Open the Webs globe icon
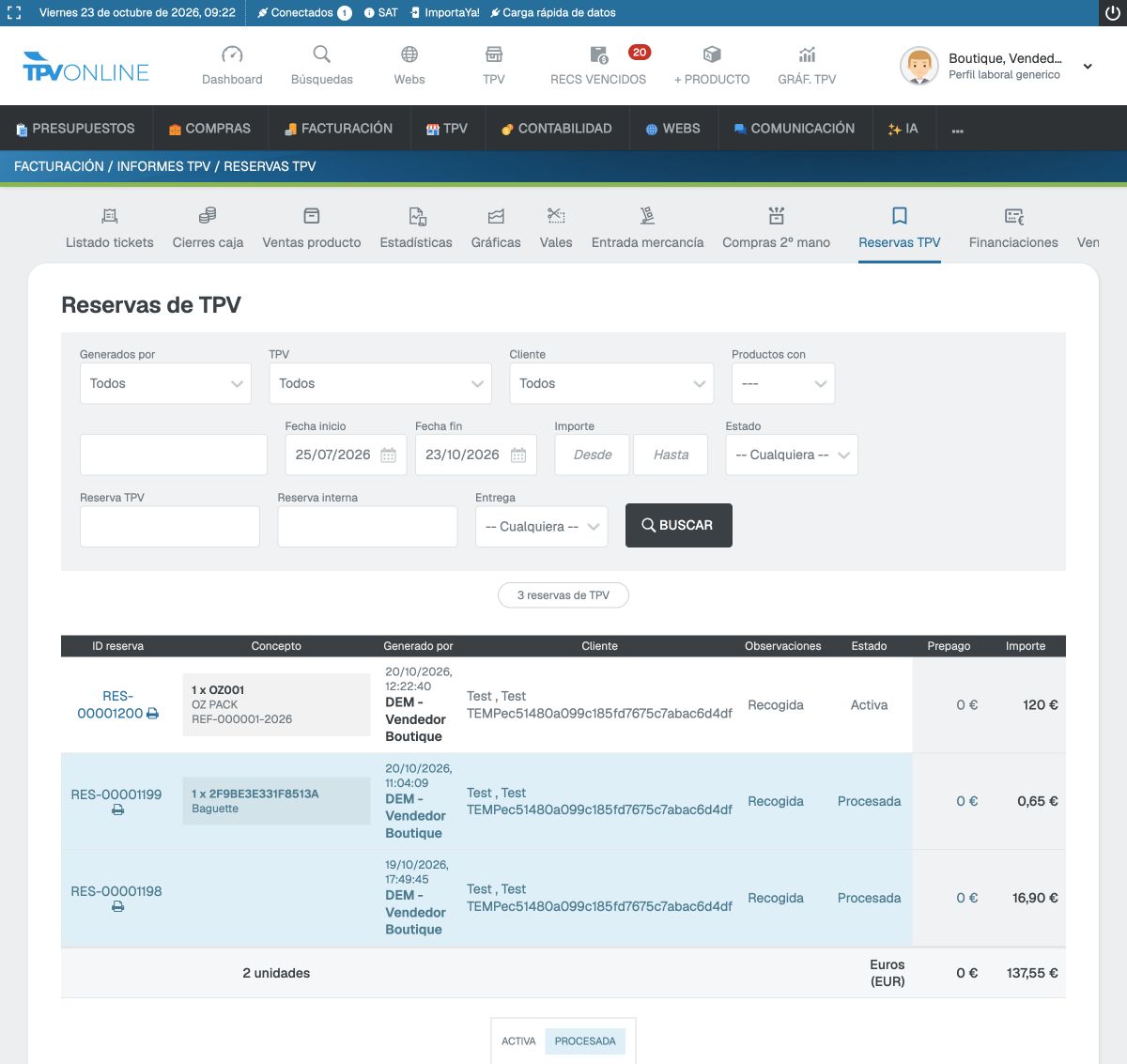The height and width of the screenshot is (1064, 1127). (x=409, y=54)
